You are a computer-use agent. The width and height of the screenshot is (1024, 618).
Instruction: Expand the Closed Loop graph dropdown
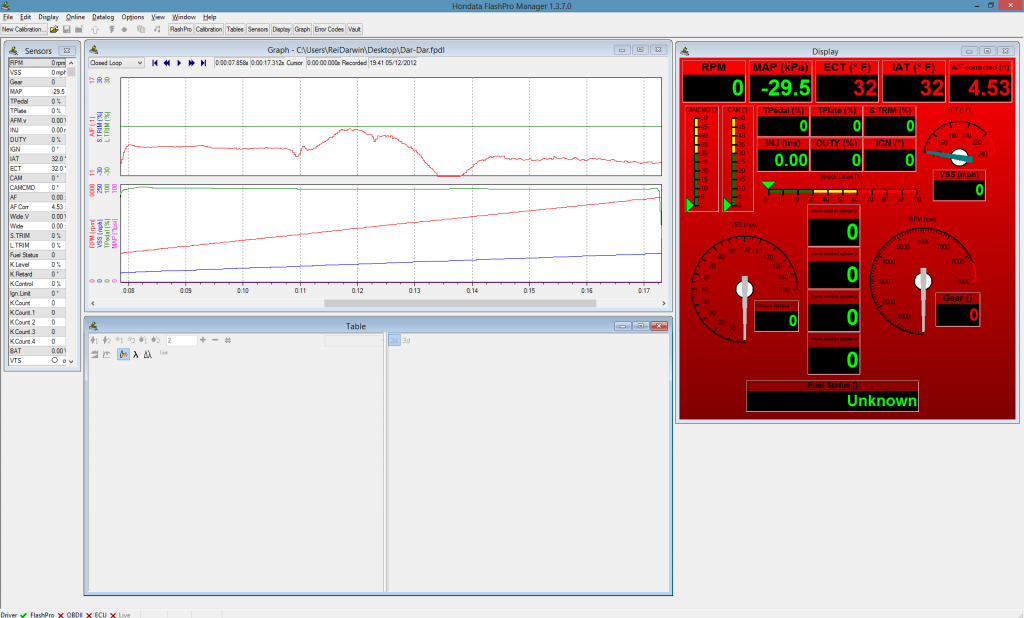[x=116, y=63]
